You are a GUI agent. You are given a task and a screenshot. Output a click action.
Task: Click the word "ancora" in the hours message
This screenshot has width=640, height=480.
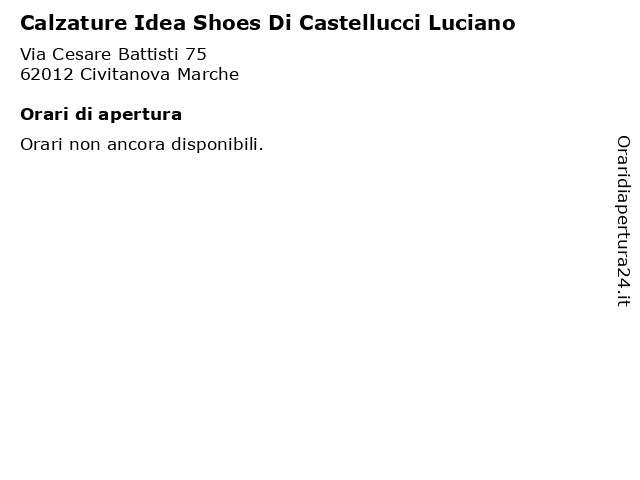tap(136, 145)
